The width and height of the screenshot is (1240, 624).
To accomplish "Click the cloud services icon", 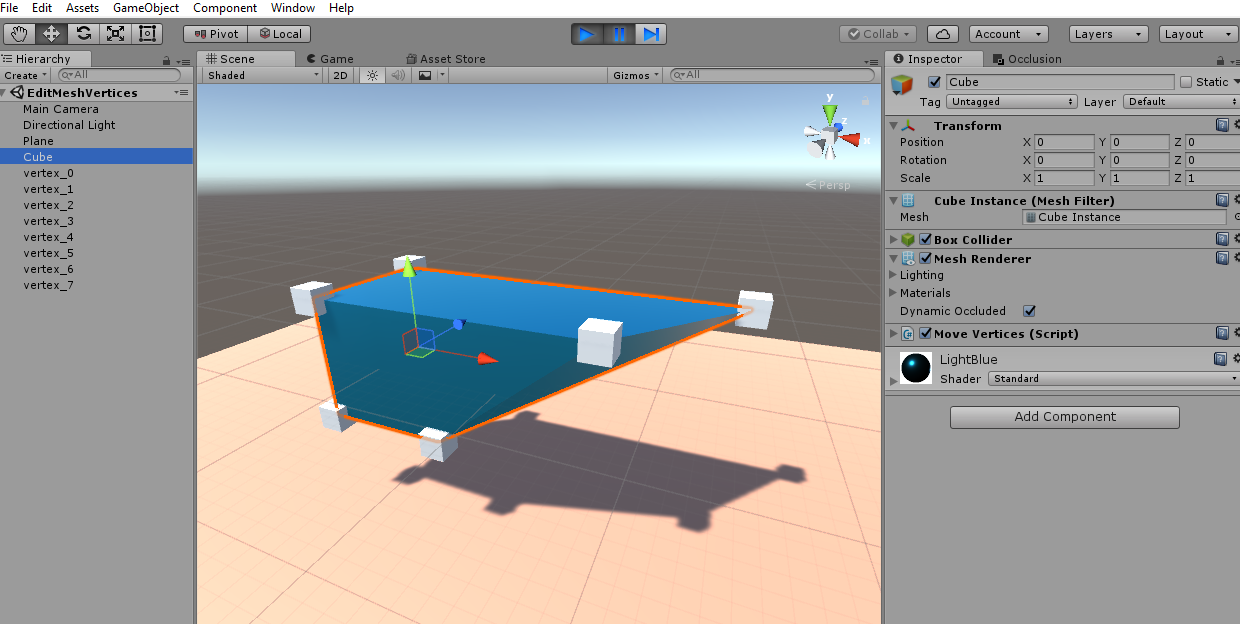I will 942,34.
